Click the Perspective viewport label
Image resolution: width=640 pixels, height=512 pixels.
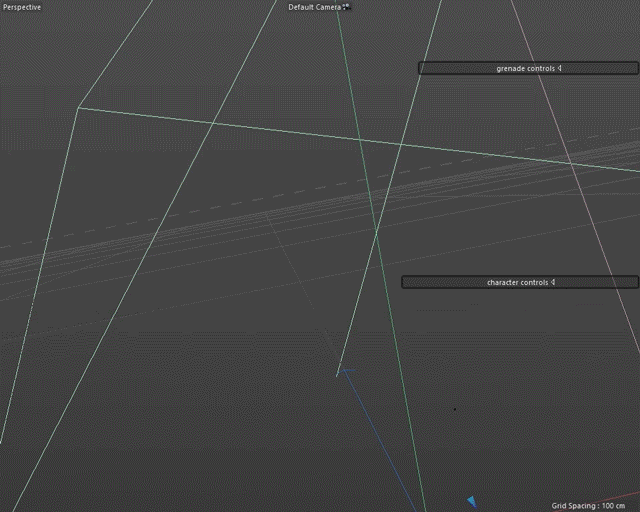click(x=22, y=7)
